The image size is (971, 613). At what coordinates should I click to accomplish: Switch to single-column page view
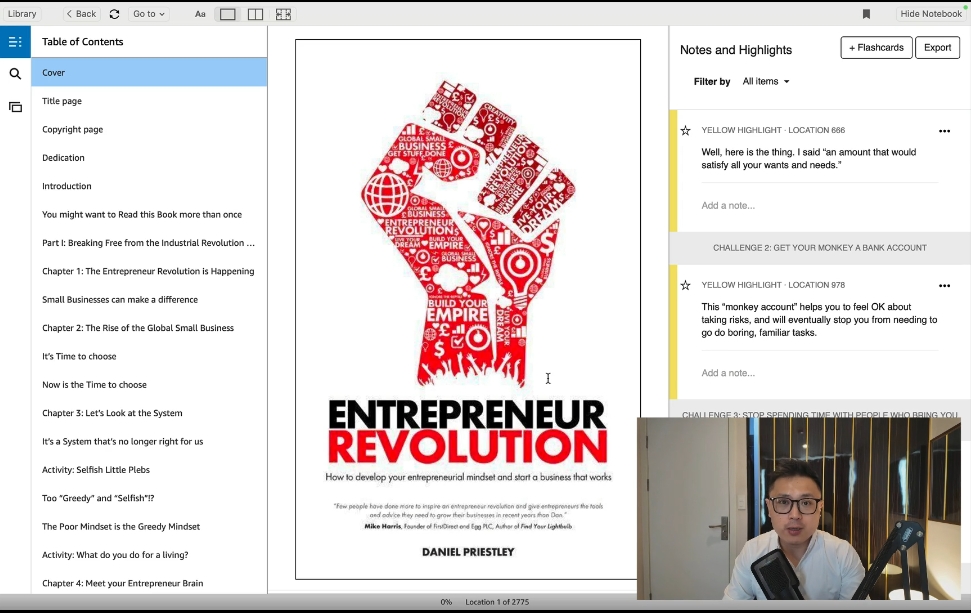(x=228, y=14)
